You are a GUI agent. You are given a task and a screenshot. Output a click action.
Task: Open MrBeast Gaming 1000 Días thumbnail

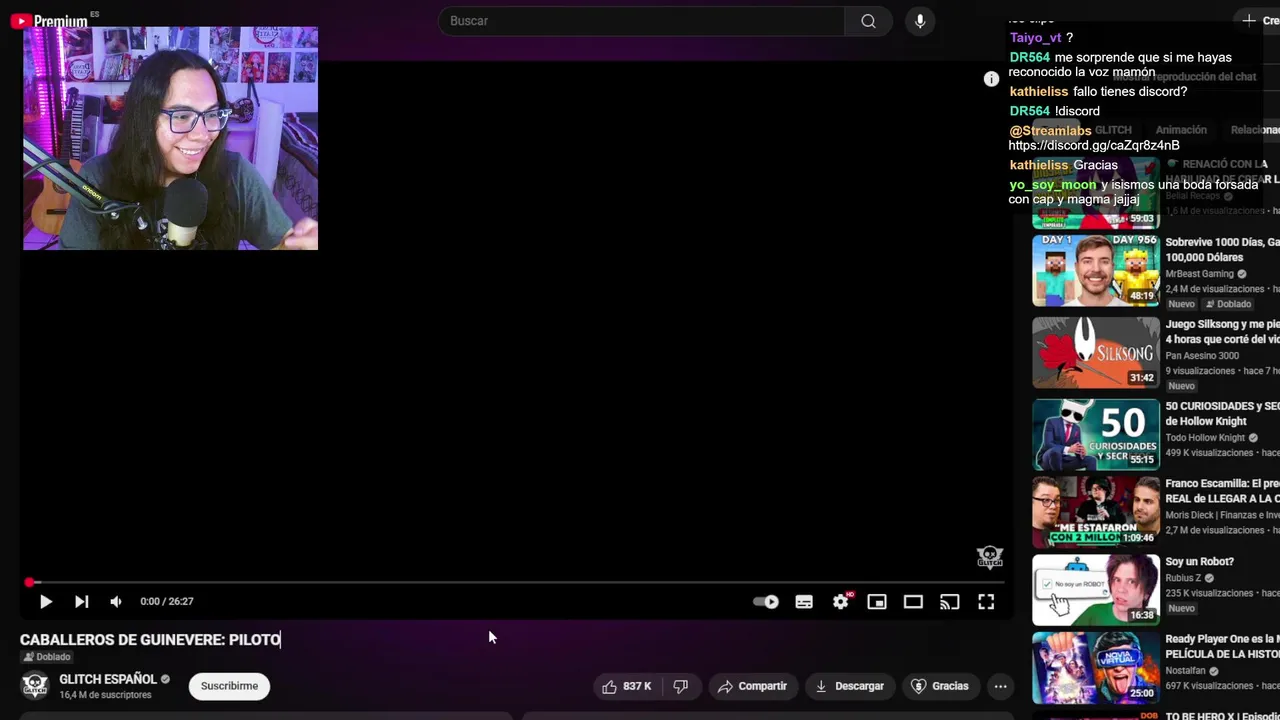pyautogui.click(x=1096, y=270)
